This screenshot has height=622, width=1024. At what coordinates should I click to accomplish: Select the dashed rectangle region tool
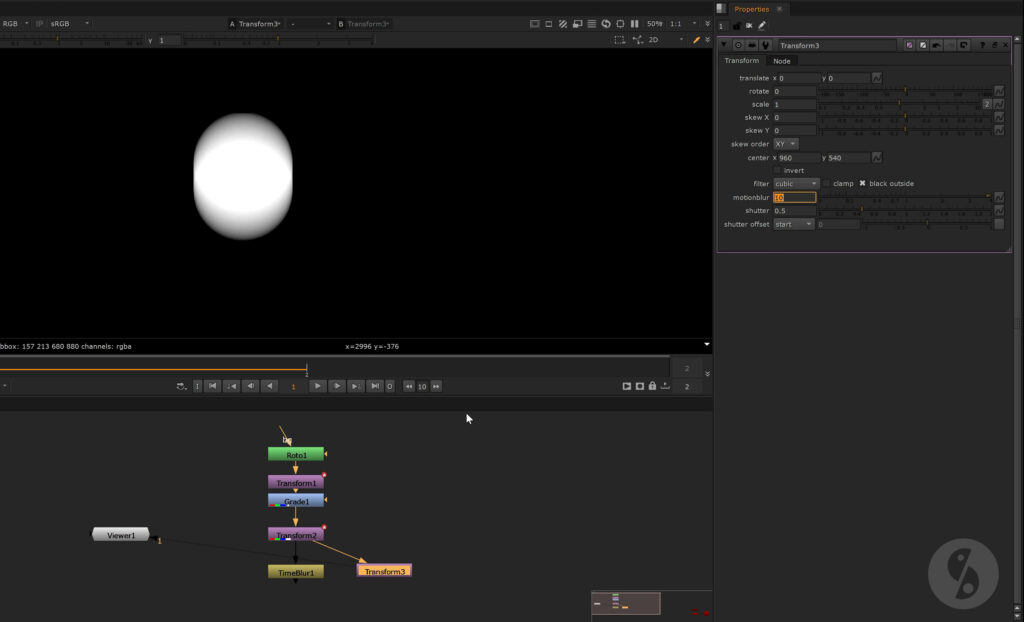[x=619, y=40]
